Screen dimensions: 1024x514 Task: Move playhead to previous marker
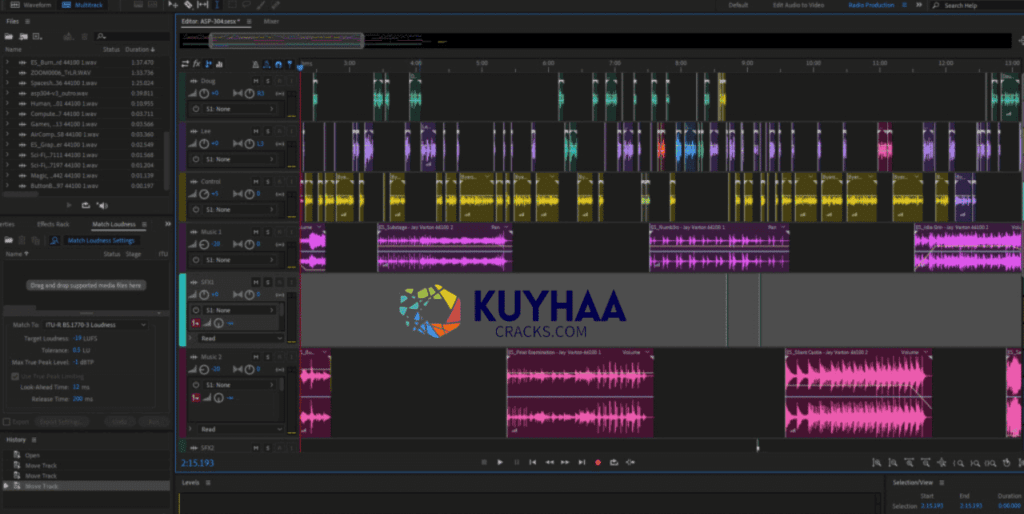click(x=533, y=462)
